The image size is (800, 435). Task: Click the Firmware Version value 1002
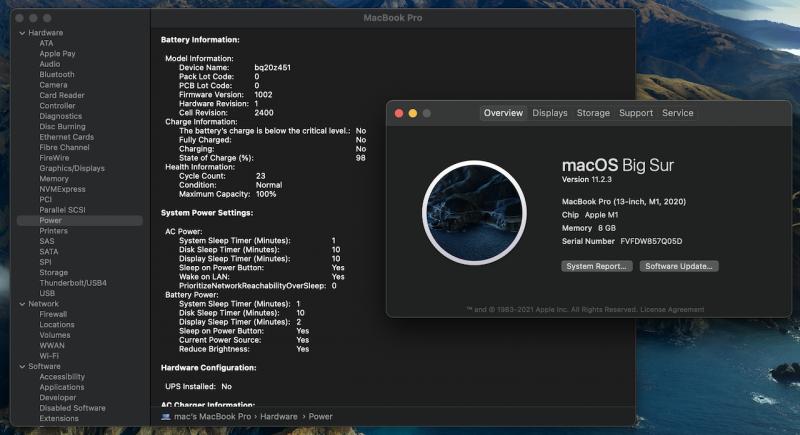click(263, 95)
